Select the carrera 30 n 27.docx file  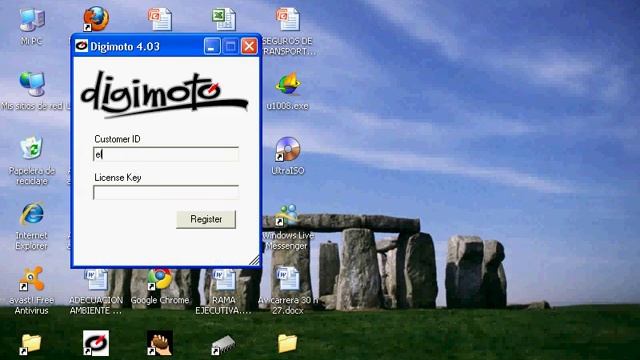[x=288, y=278]
